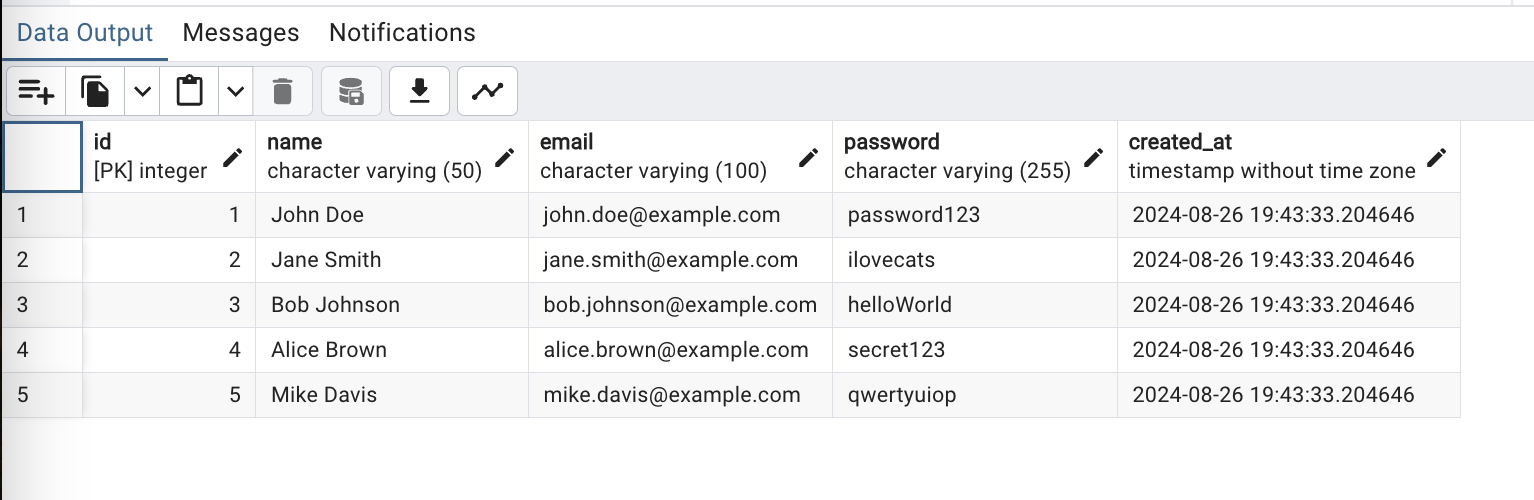Switch to the Messages tab
This screenshot has width=1534, height=500.
(x=241, y=33)
